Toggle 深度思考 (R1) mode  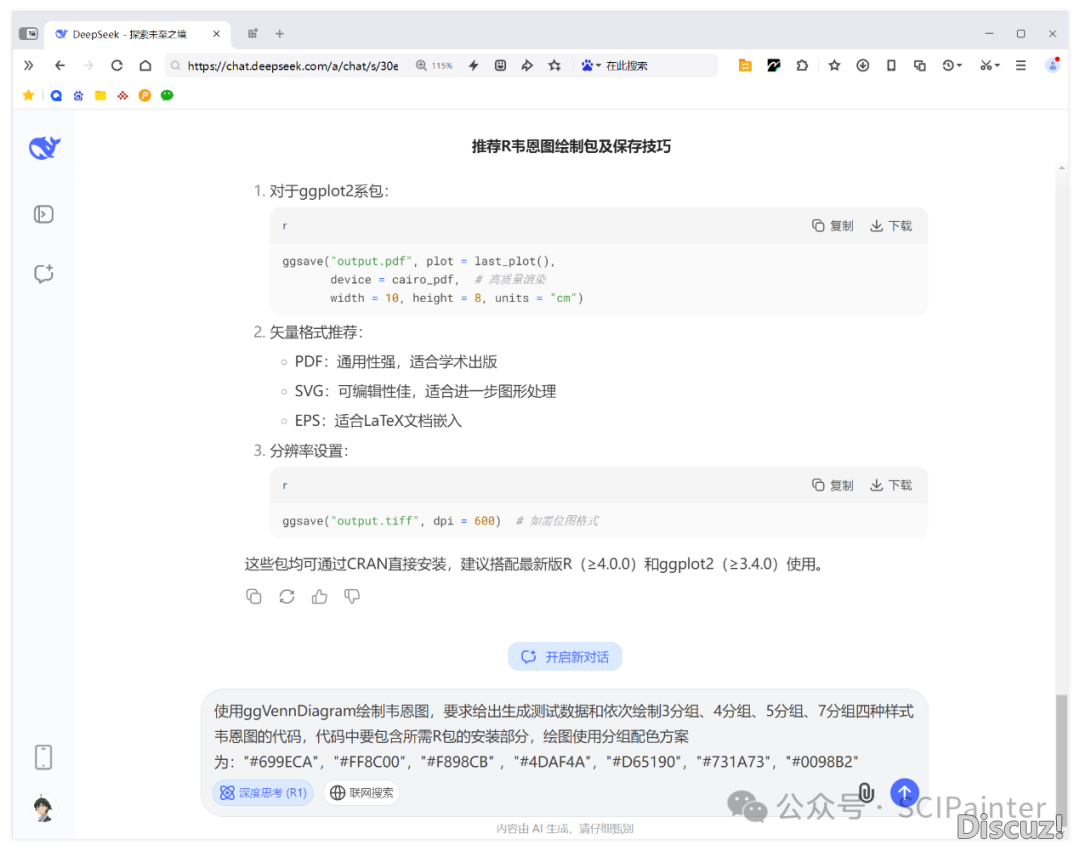[263, 793]
